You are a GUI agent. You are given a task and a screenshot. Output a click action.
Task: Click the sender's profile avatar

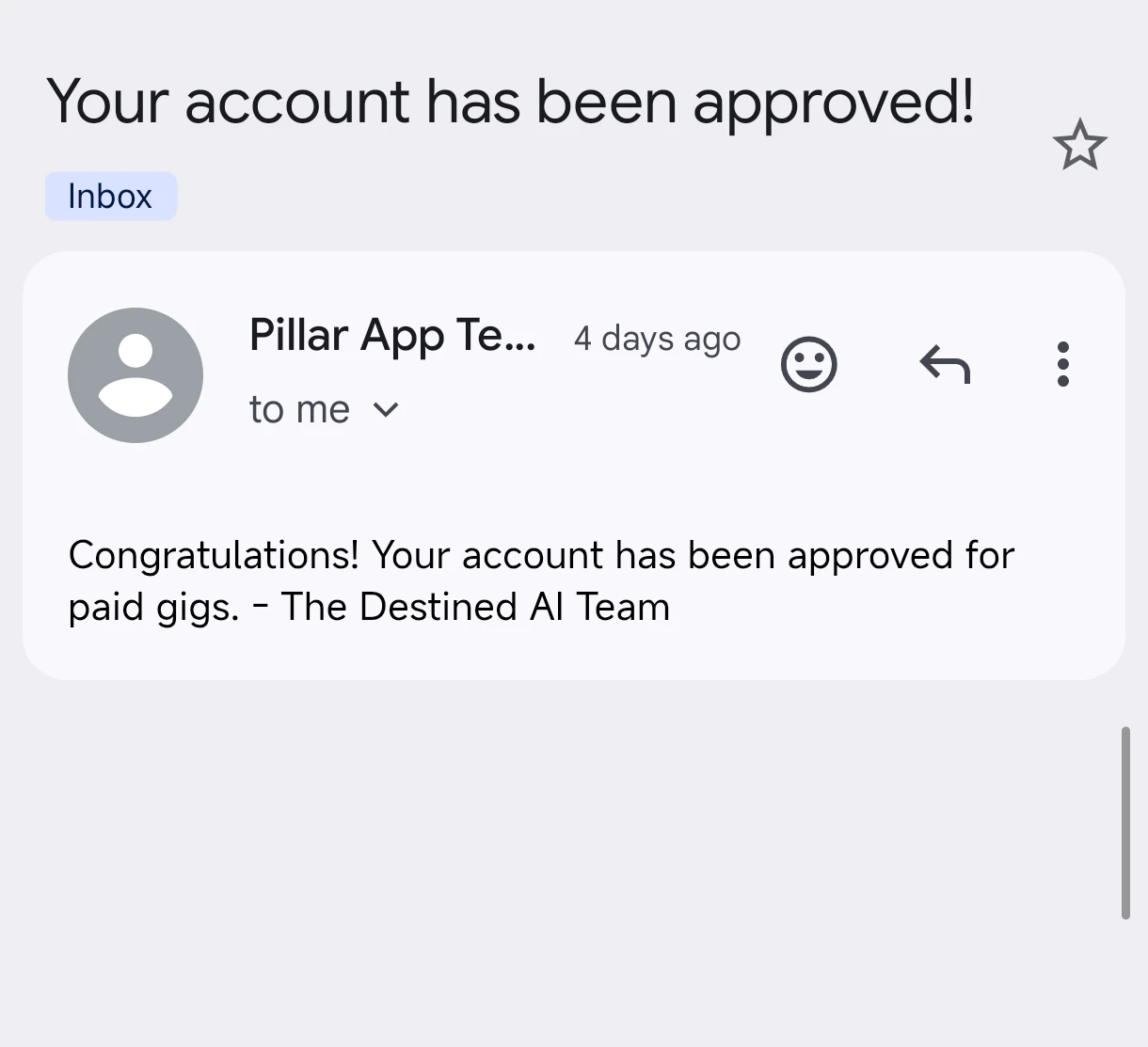[136, 374]
